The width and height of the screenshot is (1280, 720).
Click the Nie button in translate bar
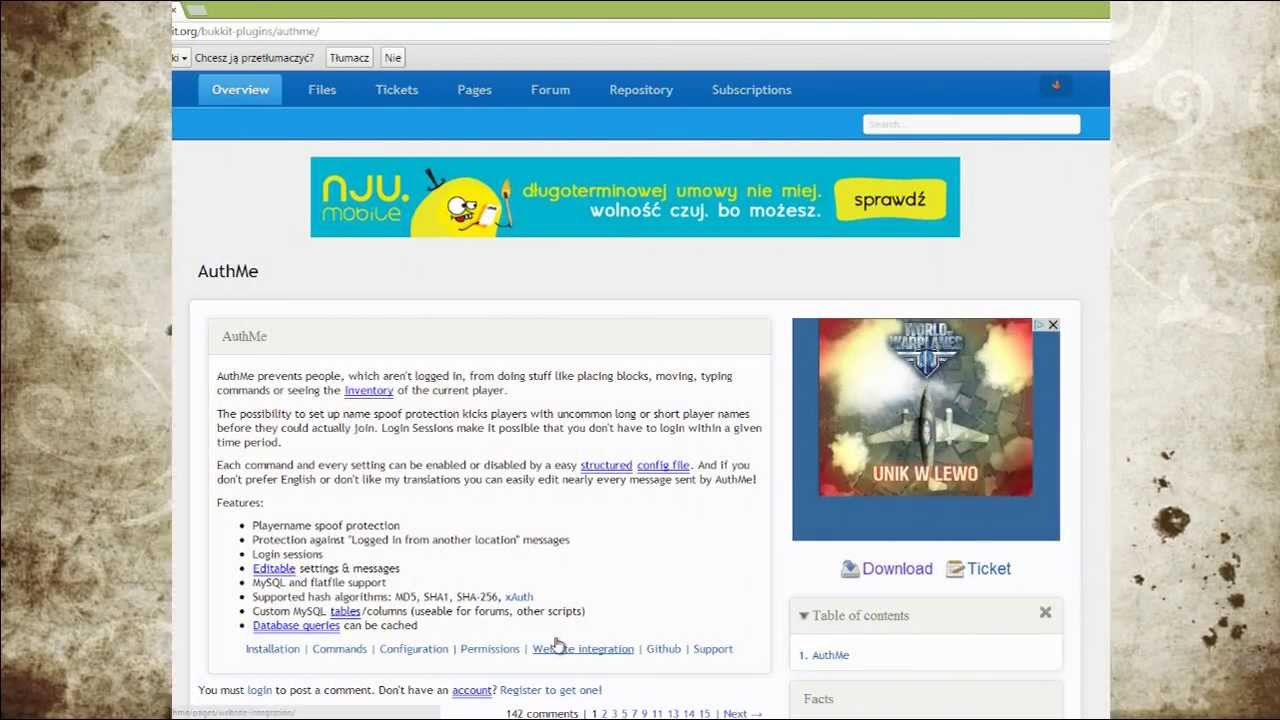[393, 58]
